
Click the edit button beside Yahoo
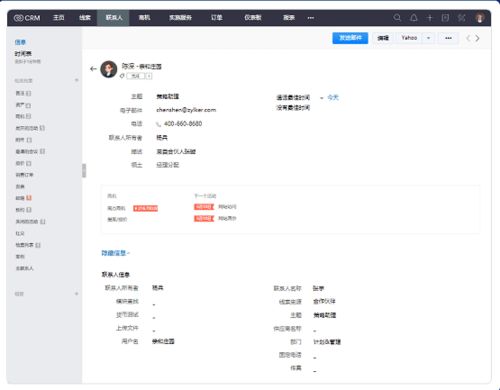click(x=383, y=38)
